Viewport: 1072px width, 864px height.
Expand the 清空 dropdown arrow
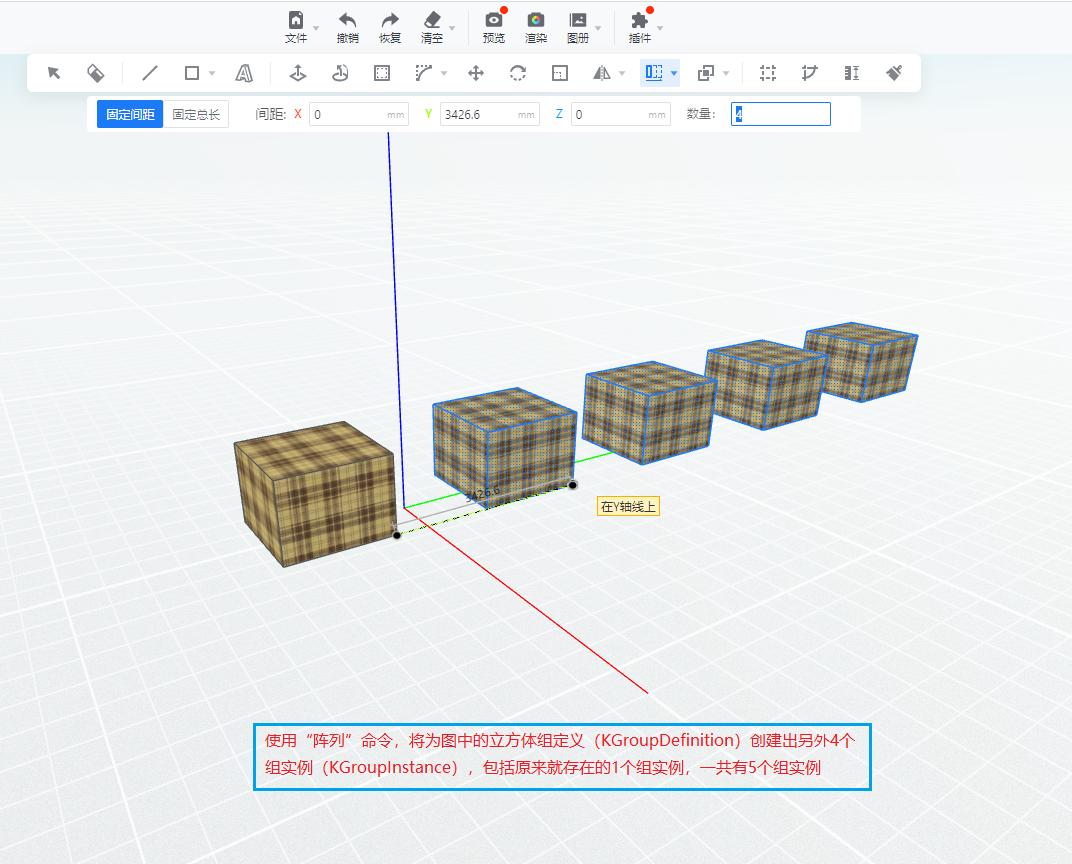452,28
